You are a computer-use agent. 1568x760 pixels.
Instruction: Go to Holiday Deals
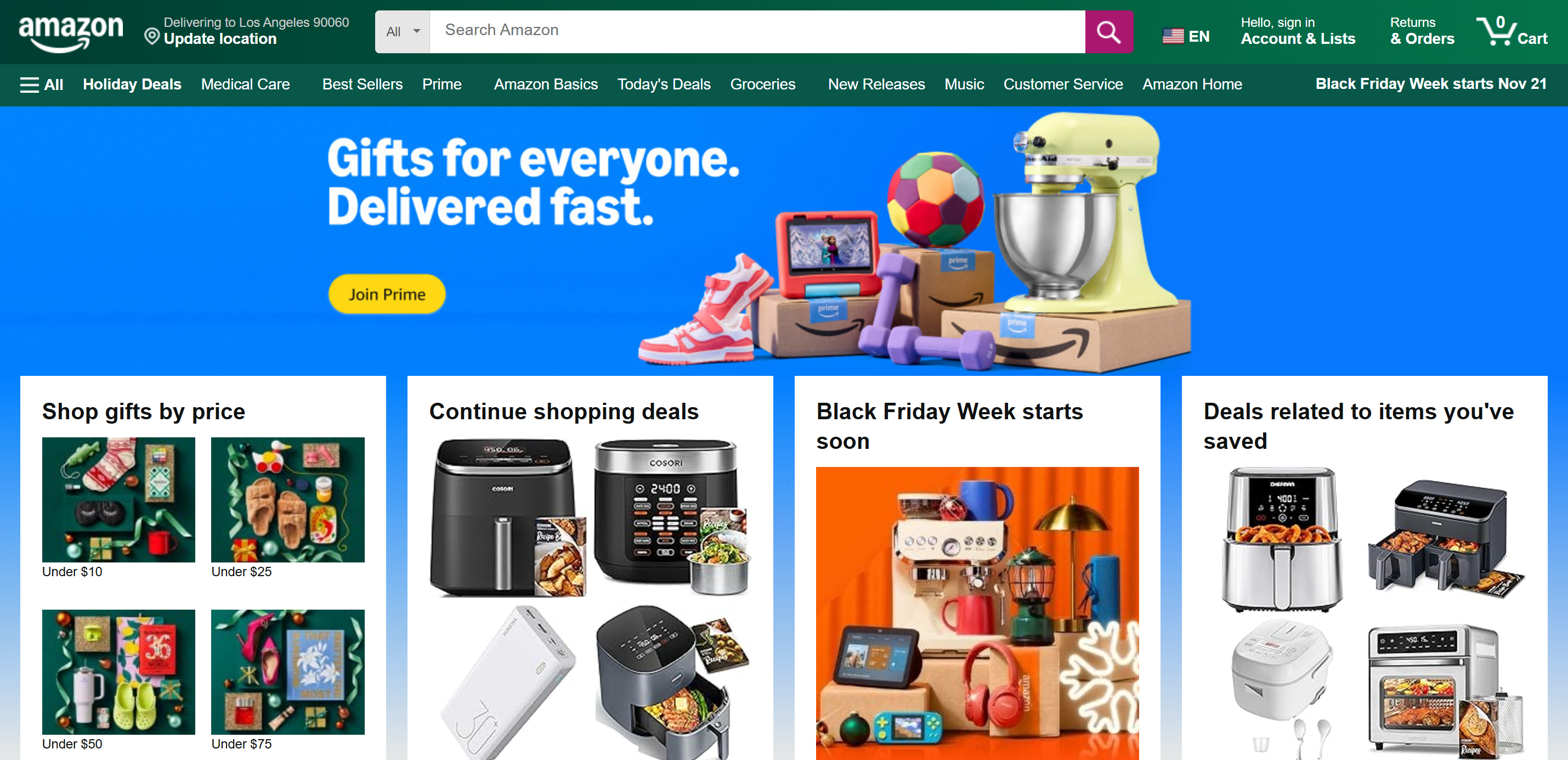[x=132, y=84]
